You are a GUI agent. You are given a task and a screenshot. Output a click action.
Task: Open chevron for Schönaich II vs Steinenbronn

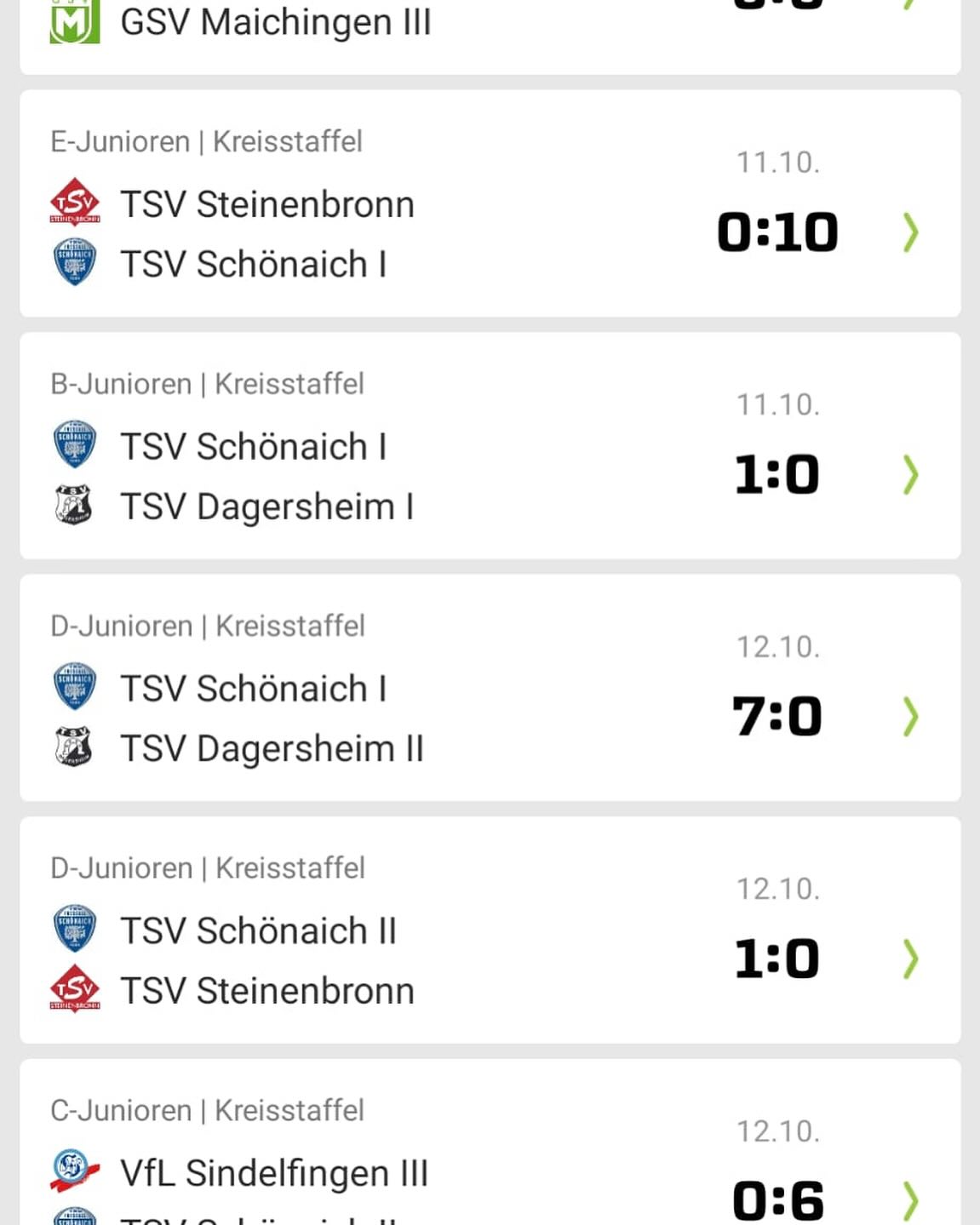coord(910,959)
